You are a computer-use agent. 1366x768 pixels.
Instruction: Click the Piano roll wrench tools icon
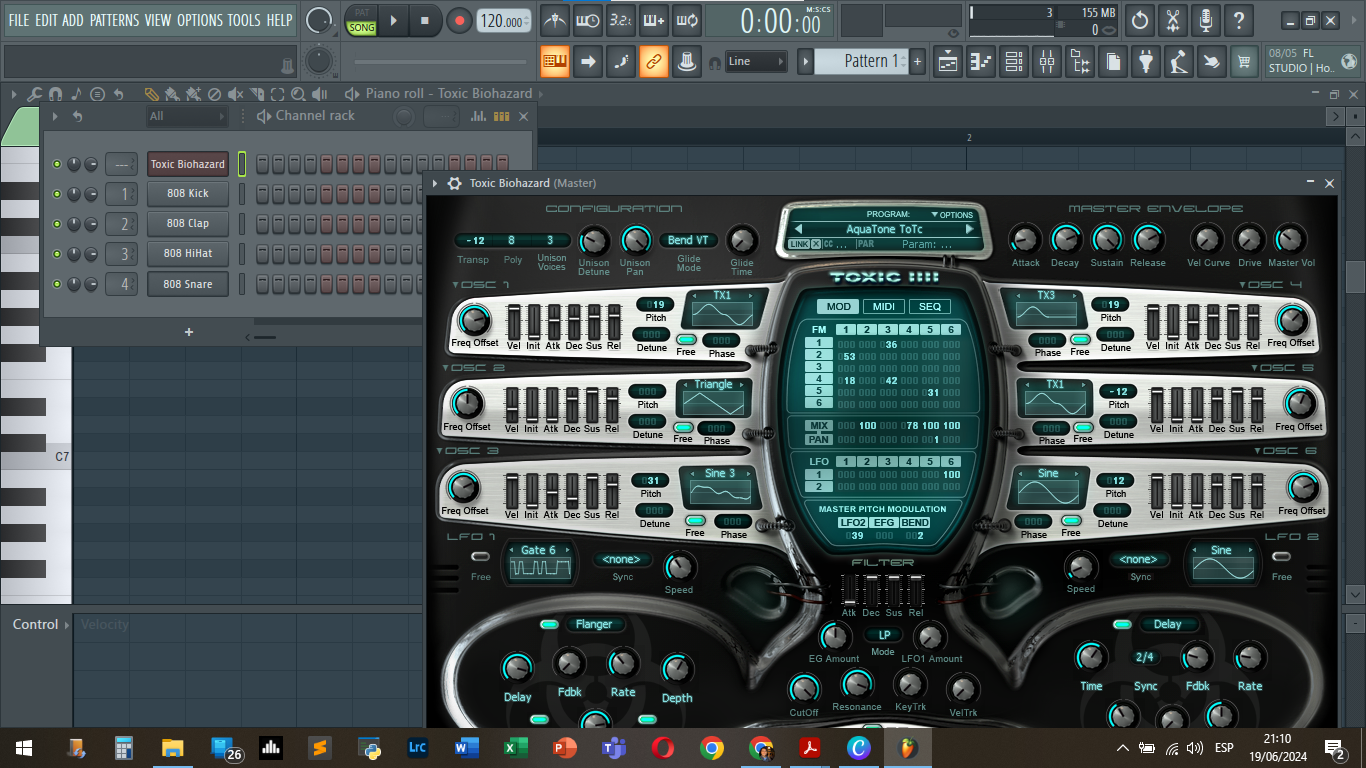coord(34,94)
